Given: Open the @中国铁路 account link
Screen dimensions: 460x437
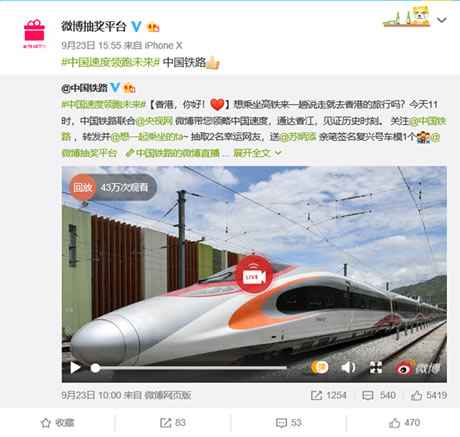Looking at the screenshot, I should 84,88.
